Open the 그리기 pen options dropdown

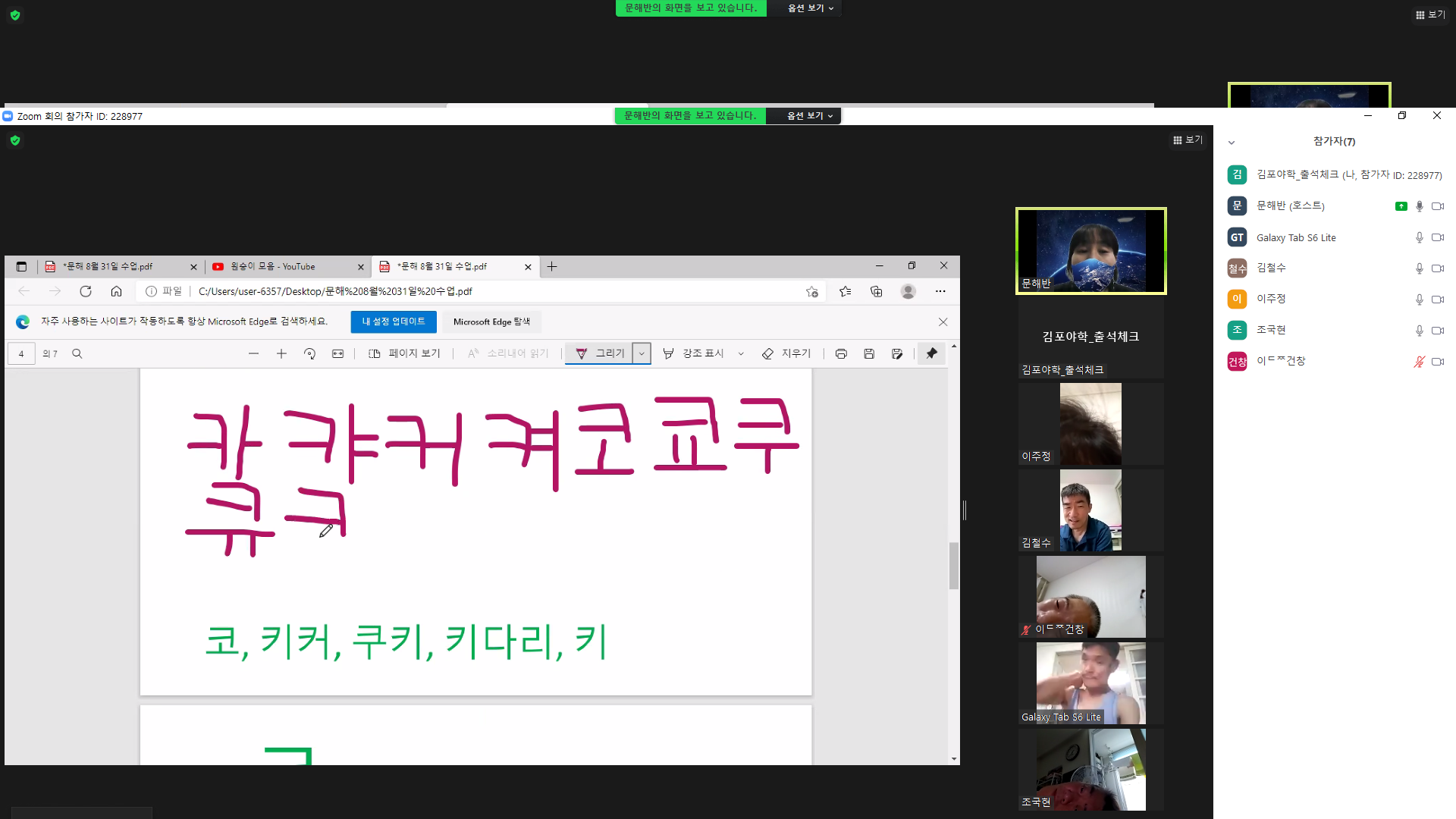[642, 353]
